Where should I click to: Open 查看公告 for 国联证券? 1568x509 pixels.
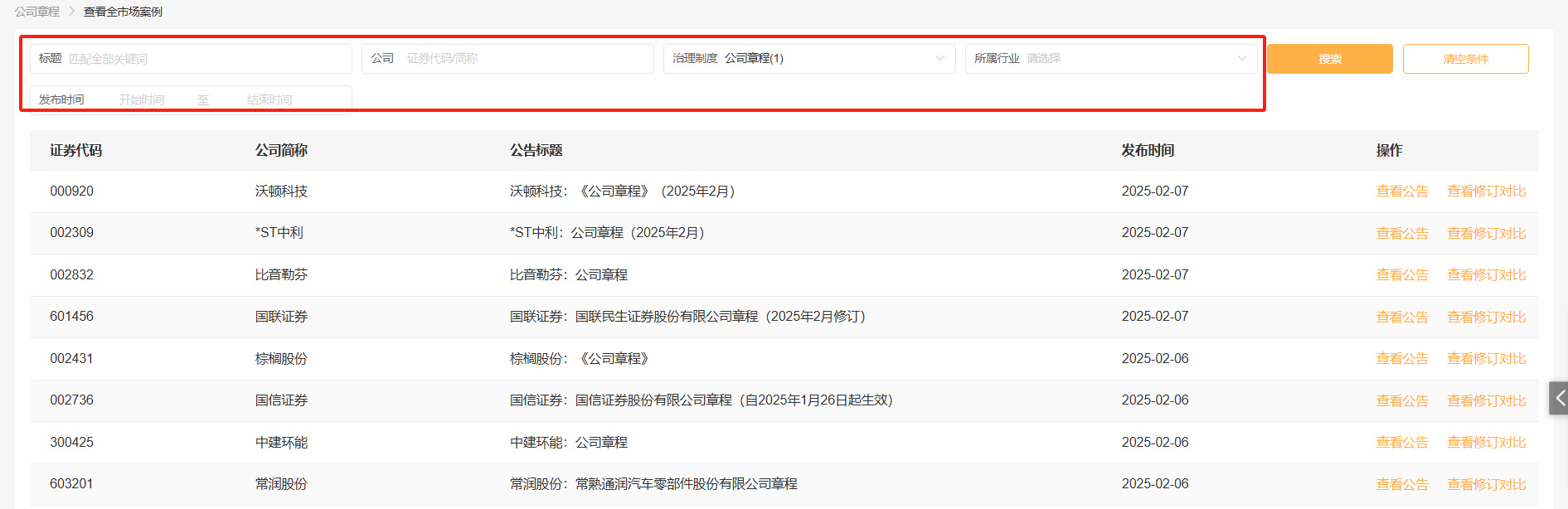pos(1402,318)
